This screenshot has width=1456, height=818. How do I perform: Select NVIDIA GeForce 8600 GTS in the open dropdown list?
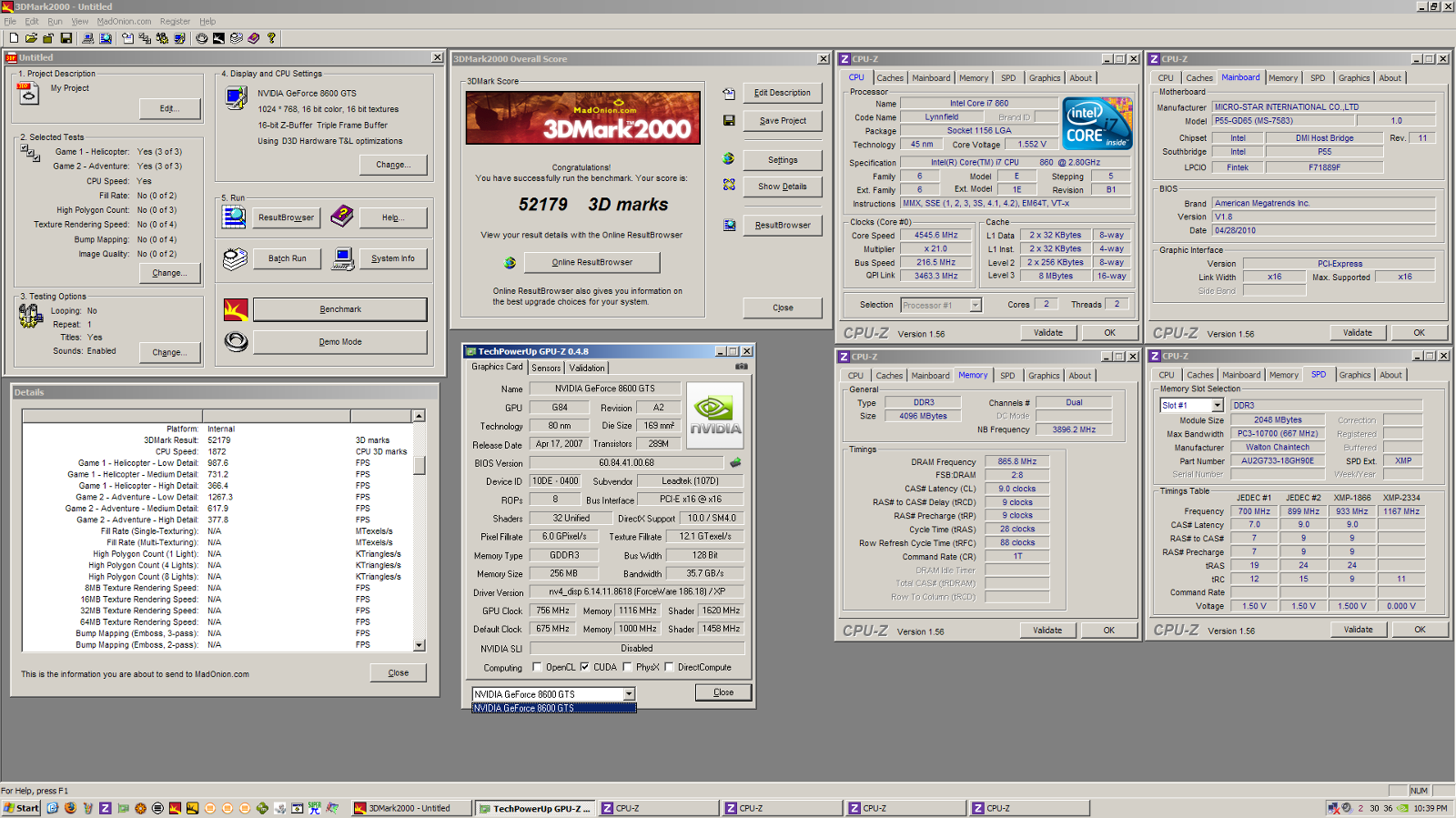[554, 708]
